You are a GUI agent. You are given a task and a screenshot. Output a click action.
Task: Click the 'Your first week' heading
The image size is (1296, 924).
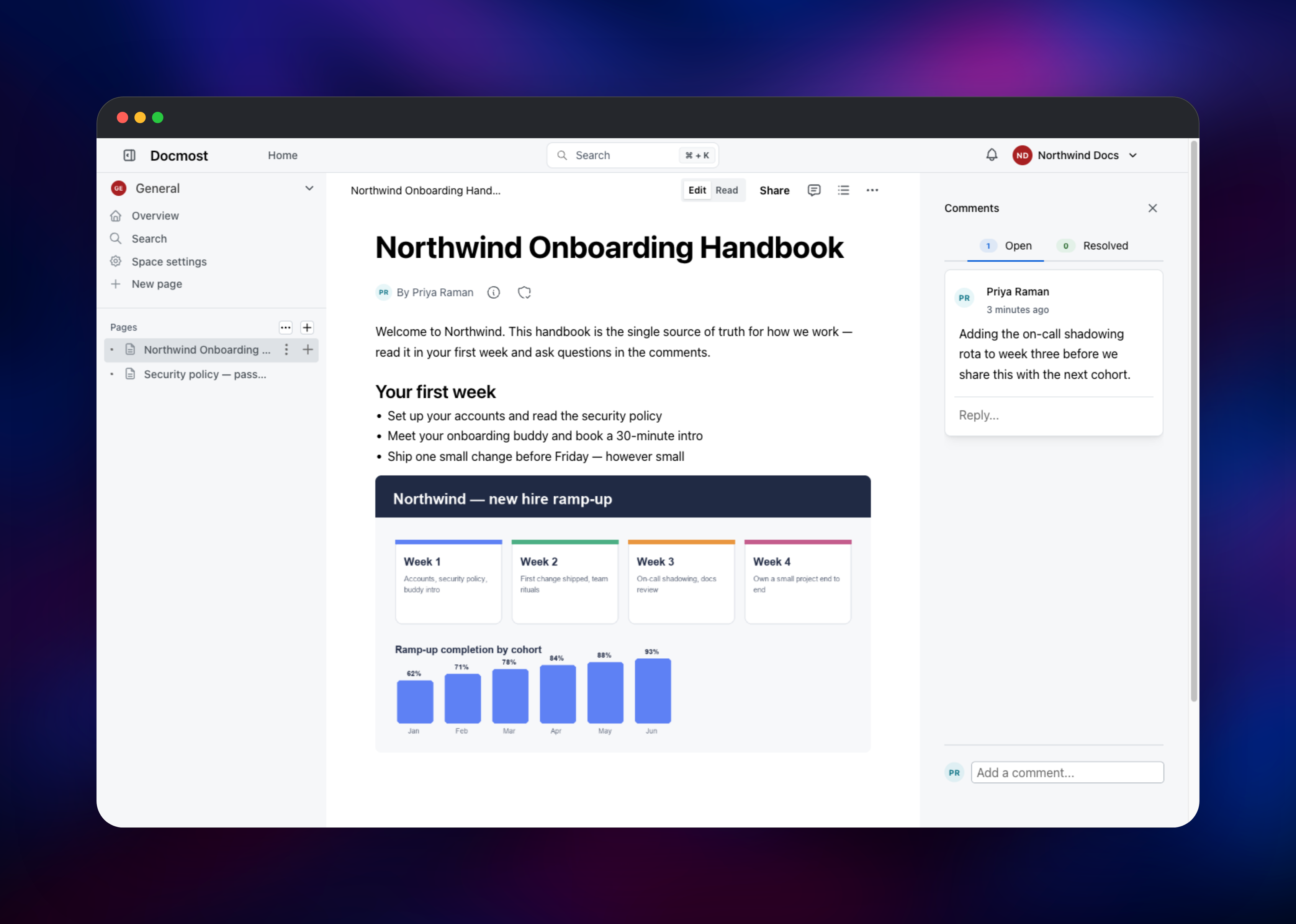click(x=435, y=392)
